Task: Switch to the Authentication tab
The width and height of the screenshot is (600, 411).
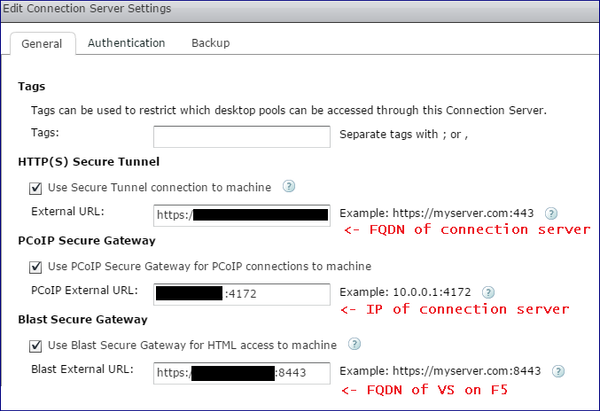Action: (126, 43)
